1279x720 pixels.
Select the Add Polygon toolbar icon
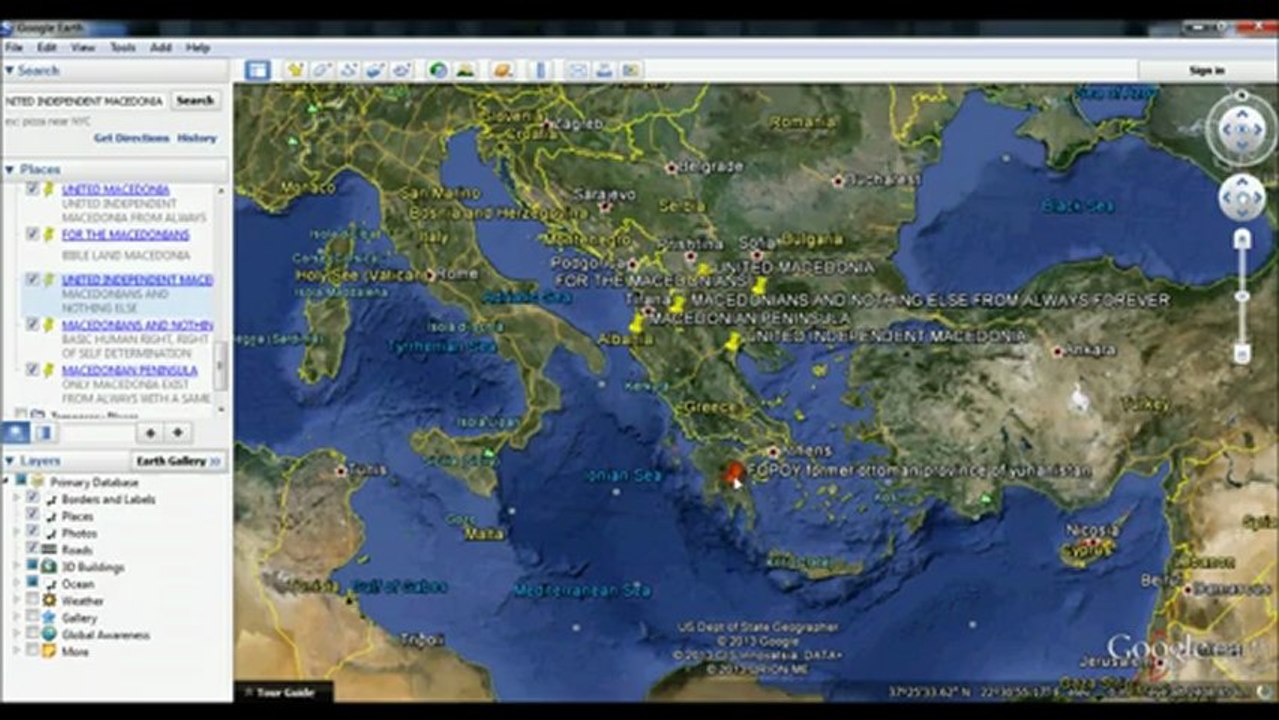click(322, 70)
